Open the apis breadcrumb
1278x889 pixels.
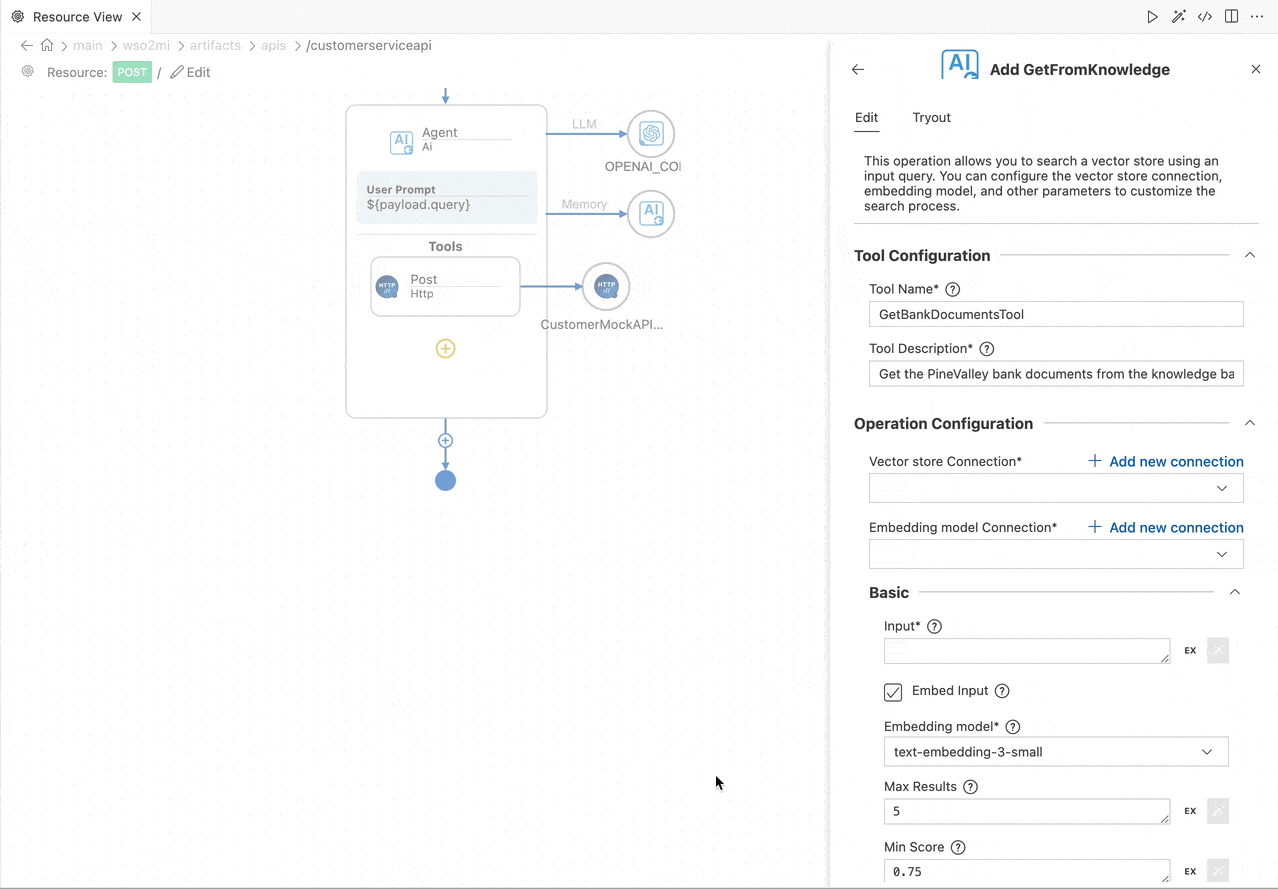tap(273, 45)
